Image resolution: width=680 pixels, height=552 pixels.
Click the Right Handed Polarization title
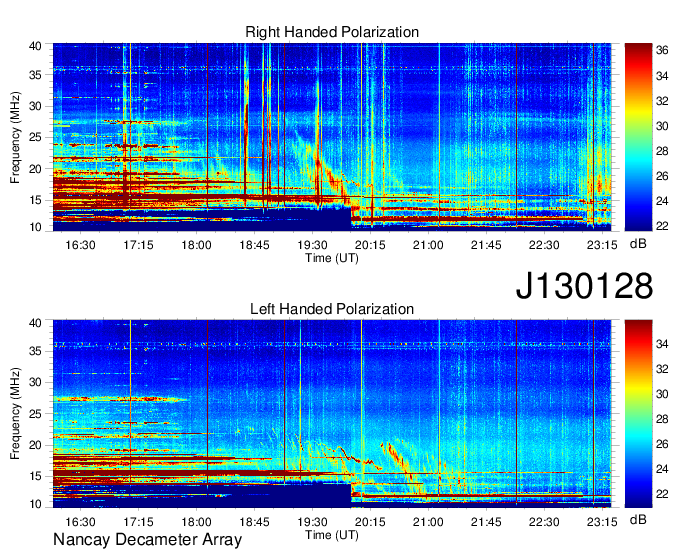pos(332,32)
